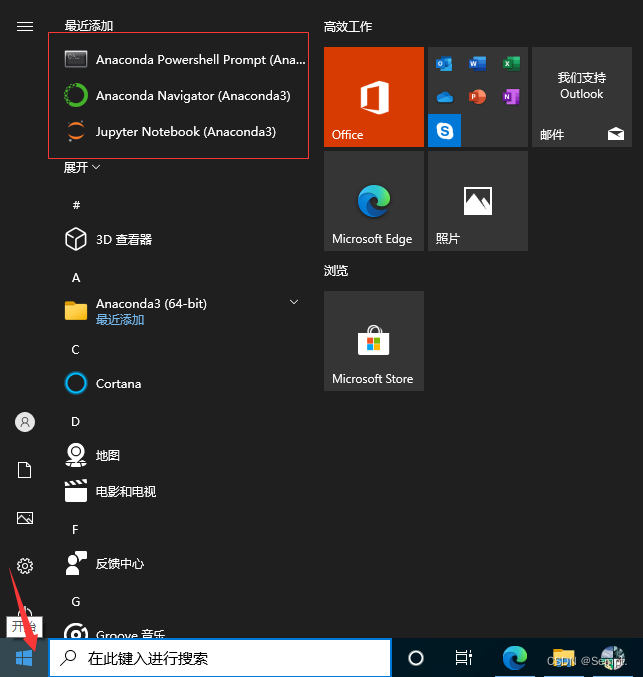Click the taskbar search box
This screenshot has width=643, height=677.
tap(220, 658)
